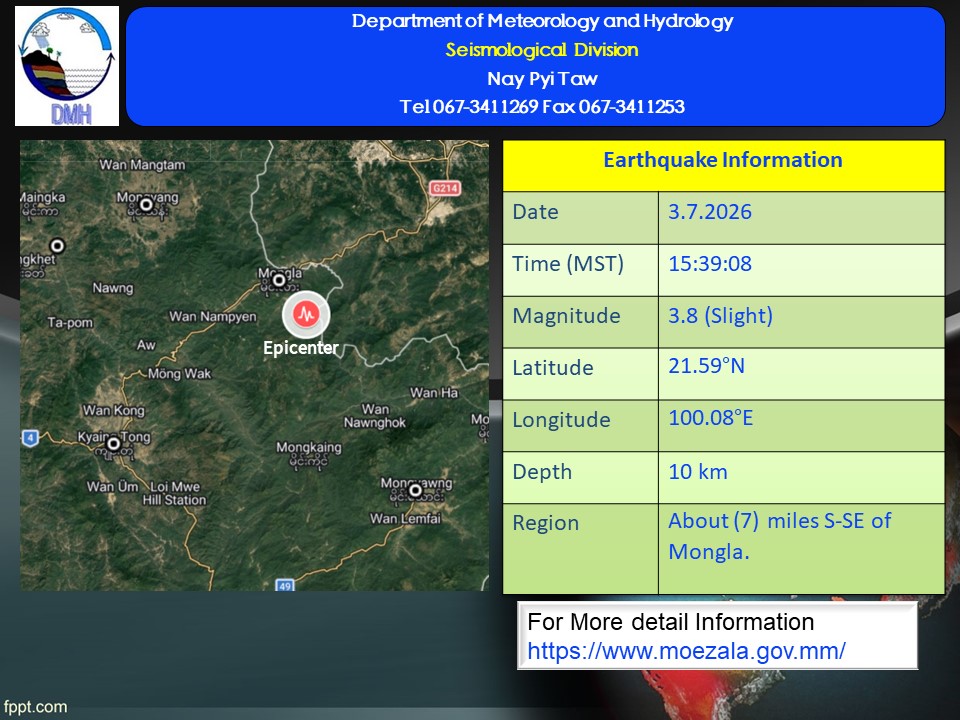Click the 'Wan Kong' map label
The height and width of the screenshot is (720, 960).
[114, 410]
